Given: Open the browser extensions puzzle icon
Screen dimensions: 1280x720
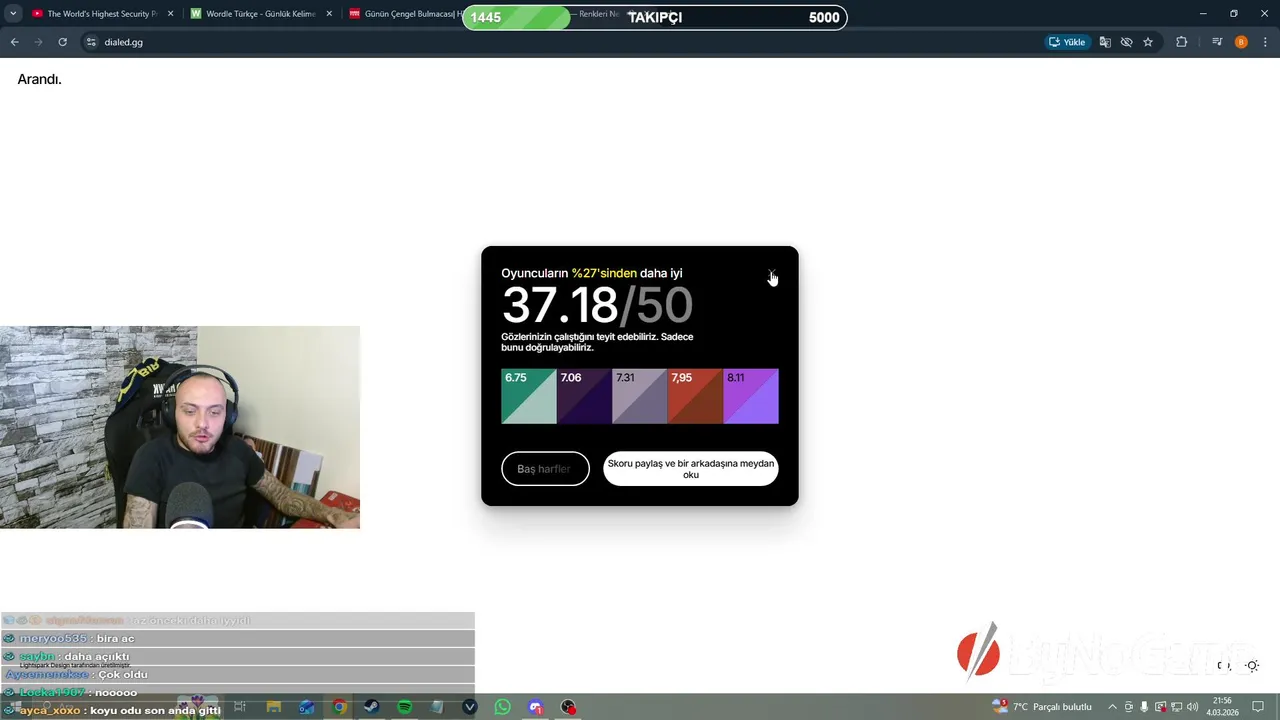Looking at the screenshot, I should [1182, 42].
